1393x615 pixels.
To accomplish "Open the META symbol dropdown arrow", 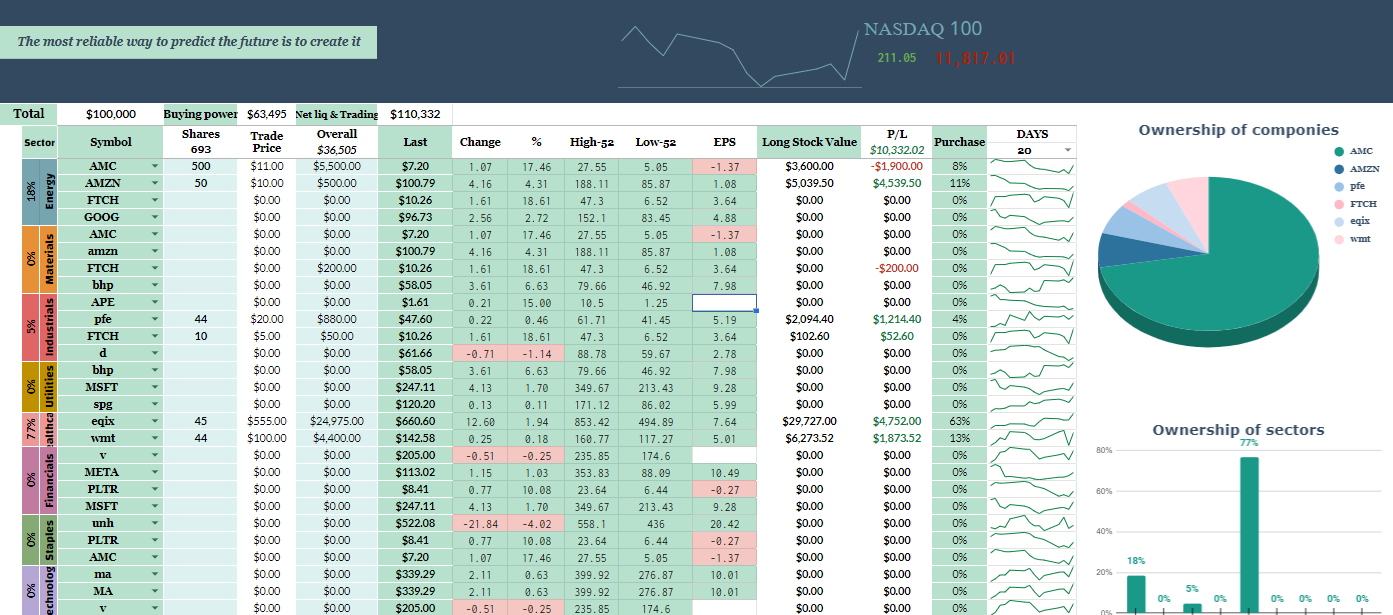I will coord(154,472).
